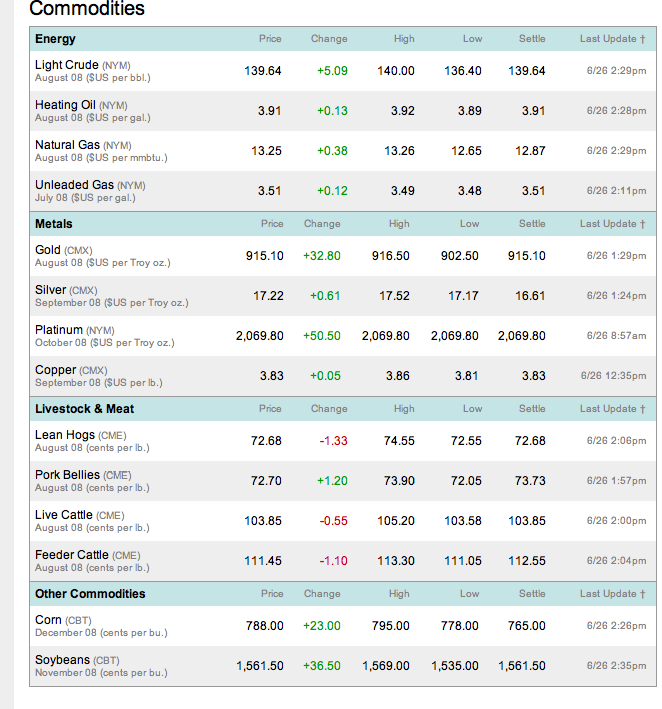Click the Silver commodity link
Viewport: 662px width, 709px height.
point(50,290)
